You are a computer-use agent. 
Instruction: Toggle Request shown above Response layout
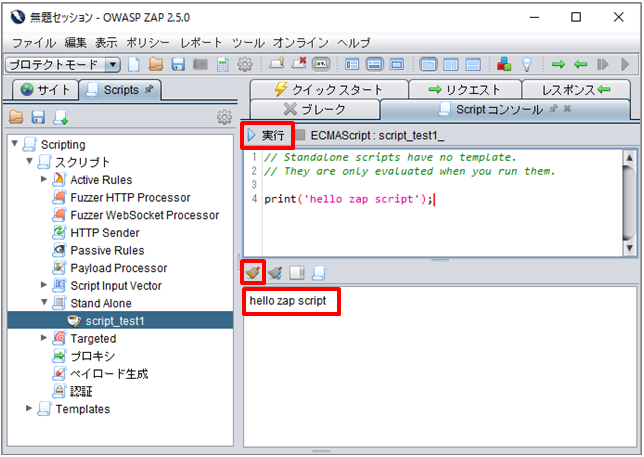pos(473,64)
